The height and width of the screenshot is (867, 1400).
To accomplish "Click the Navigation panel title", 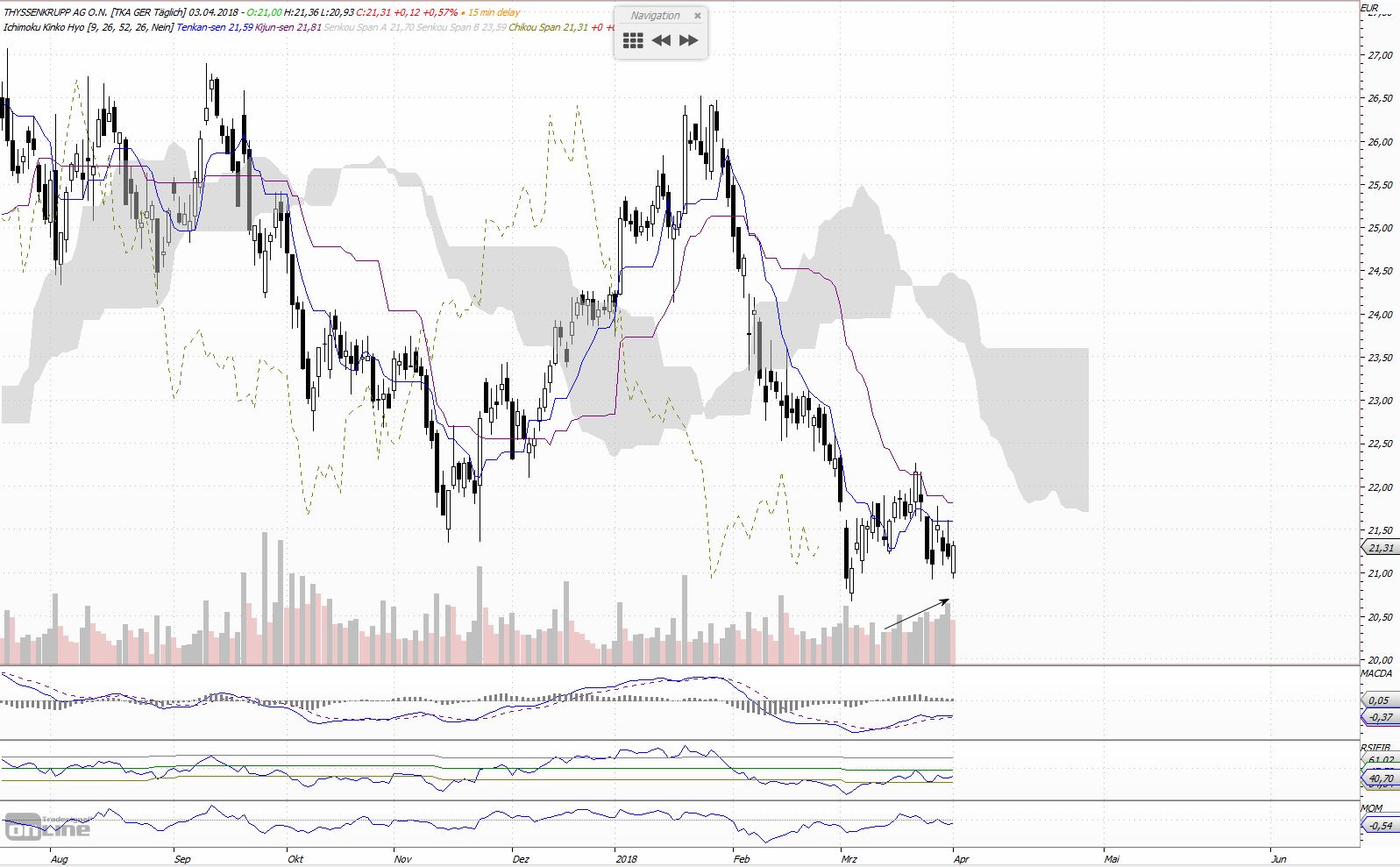I will point(655,15).
